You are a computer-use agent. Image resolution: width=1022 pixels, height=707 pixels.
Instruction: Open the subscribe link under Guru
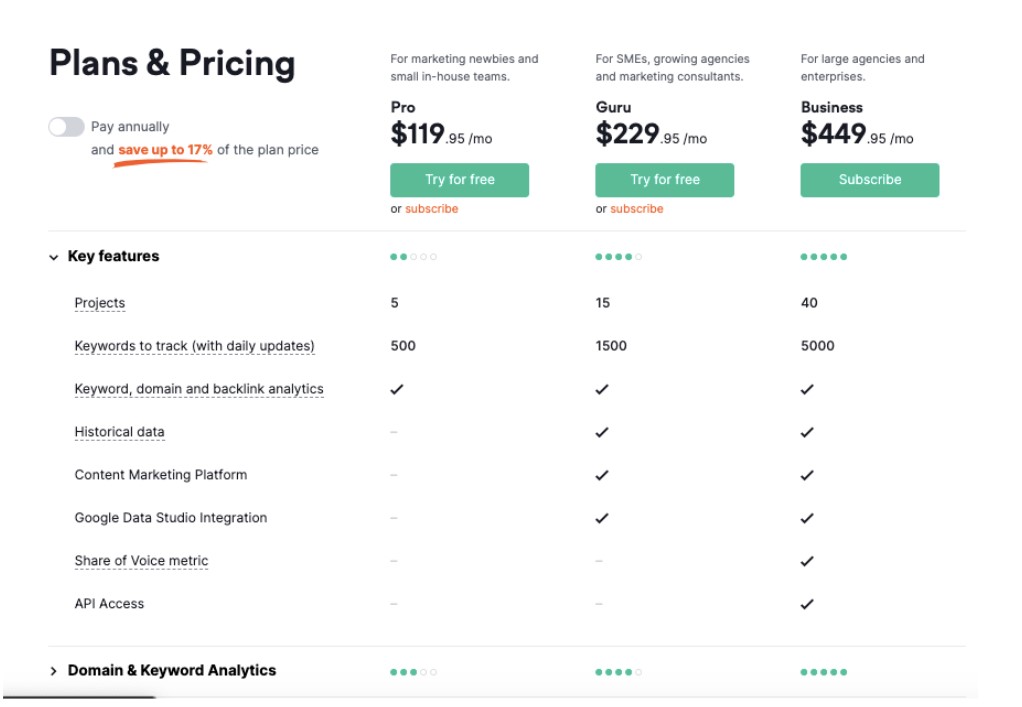(x=636, y=209)
